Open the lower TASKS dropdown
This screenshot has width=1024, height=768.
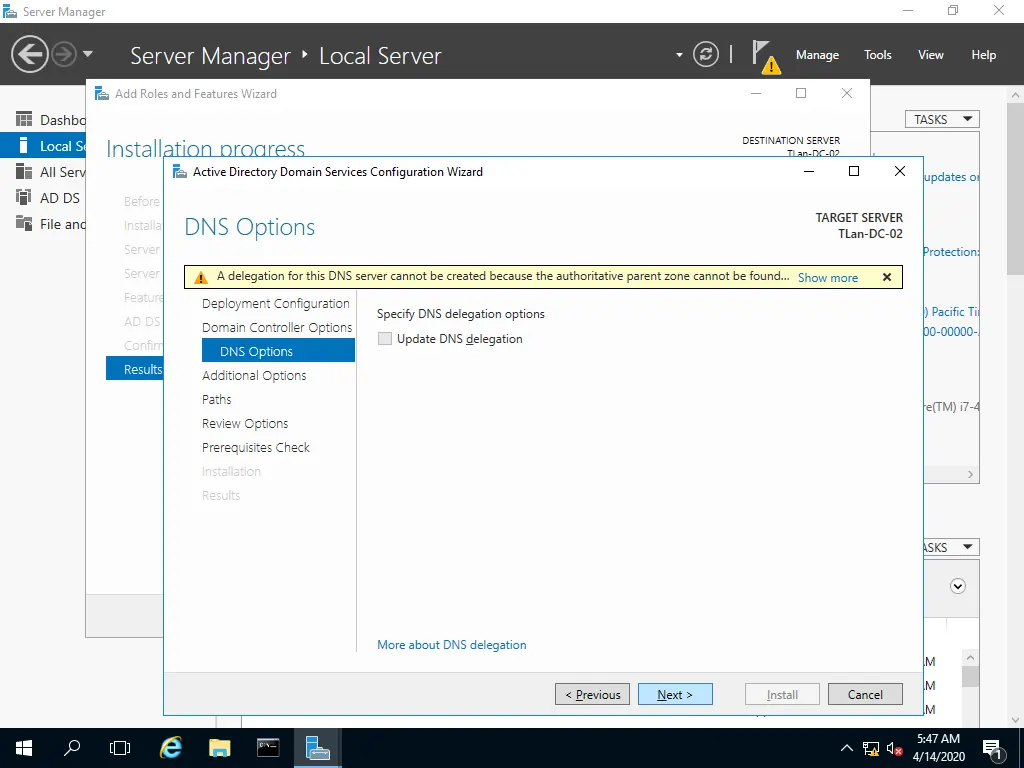click(x=952, y=547)
